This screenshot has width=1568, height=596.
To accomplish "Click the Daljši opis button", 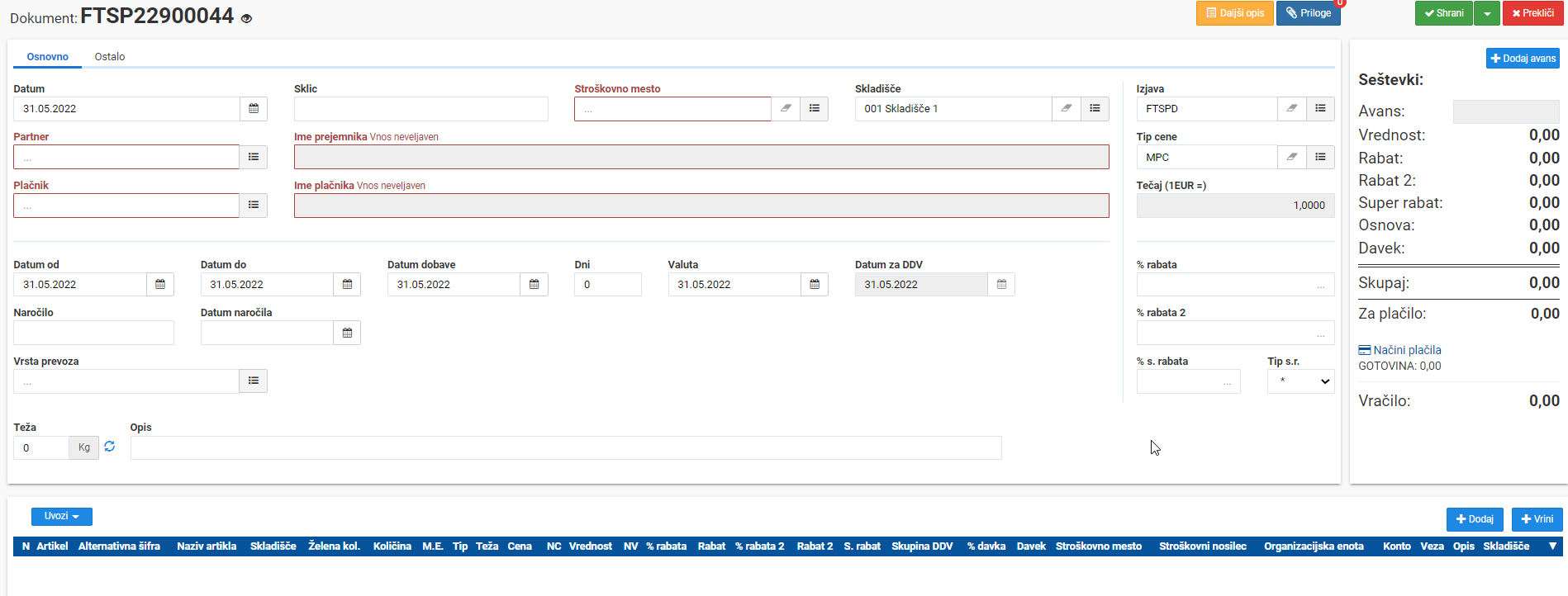I will 1234,13.
